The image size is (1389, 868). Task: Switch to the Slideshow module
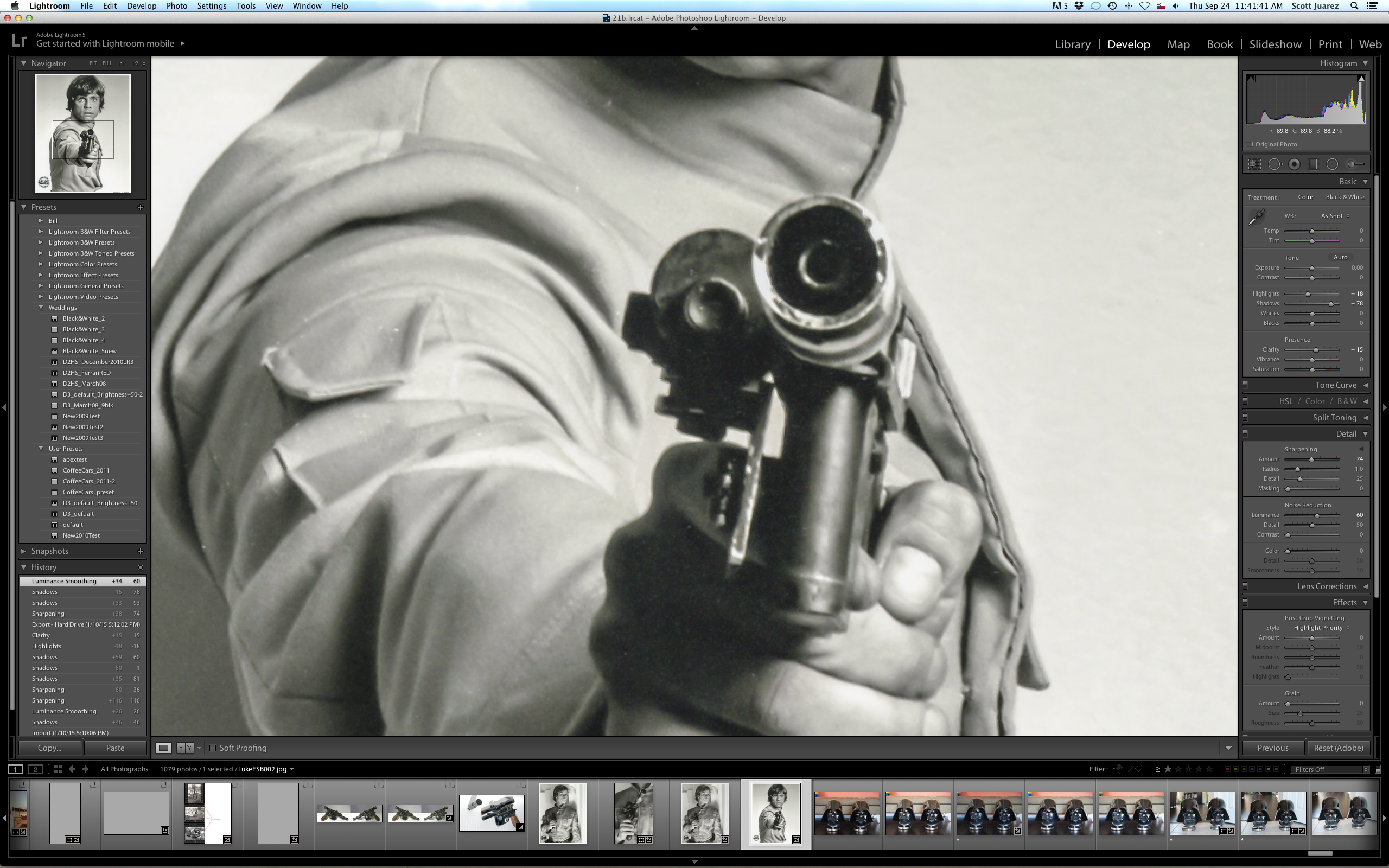tap(1276, 44)
